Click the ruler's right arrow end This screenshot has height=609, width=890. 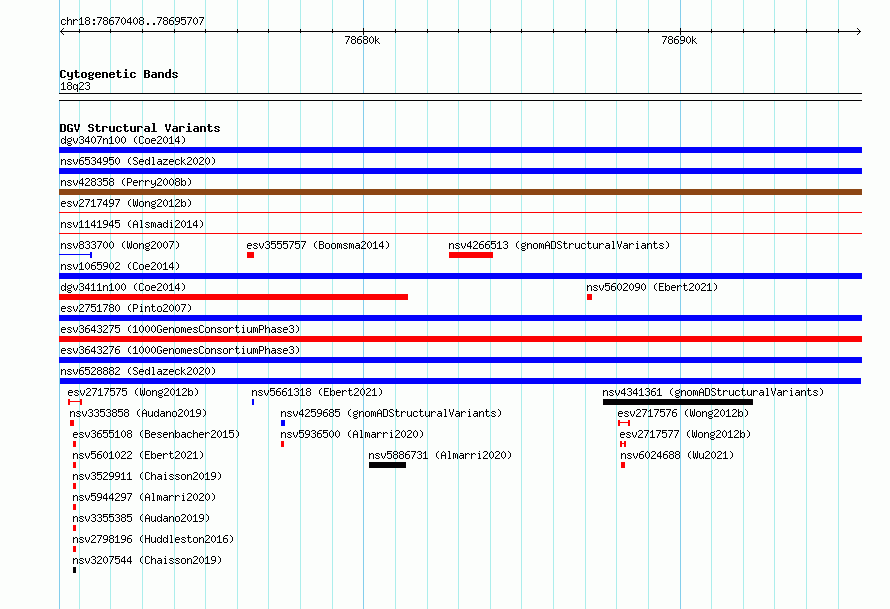tap(859, 32)
